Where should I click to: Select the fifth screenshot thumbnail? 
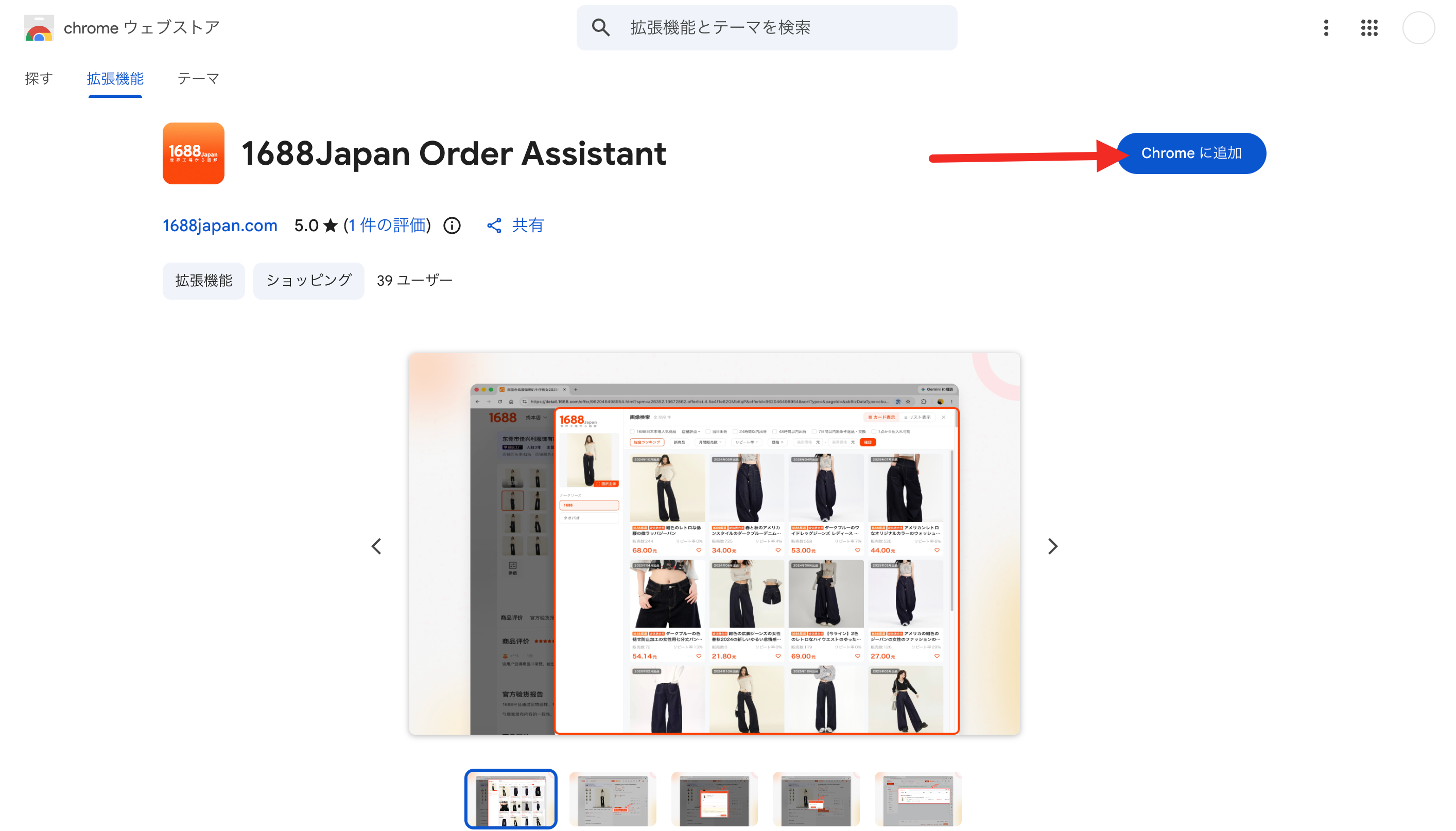pos(918,799)
